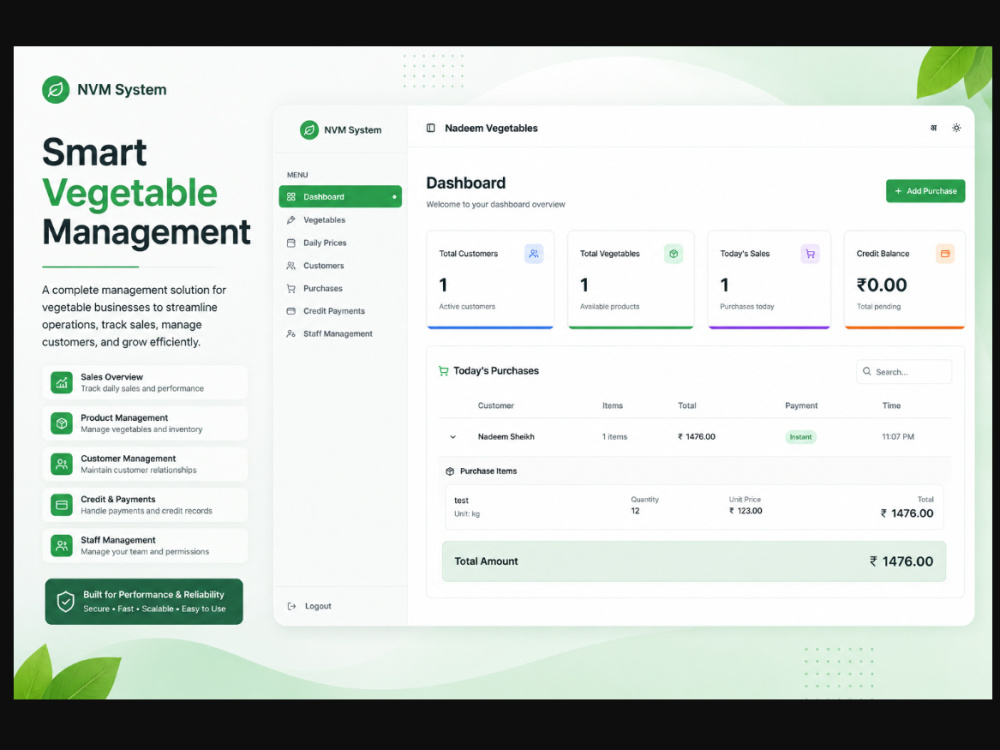The width and height of the screenshot is (1000, 750).
Task: Click the 11:07 PM time cell
Action: tap(898, 437)
